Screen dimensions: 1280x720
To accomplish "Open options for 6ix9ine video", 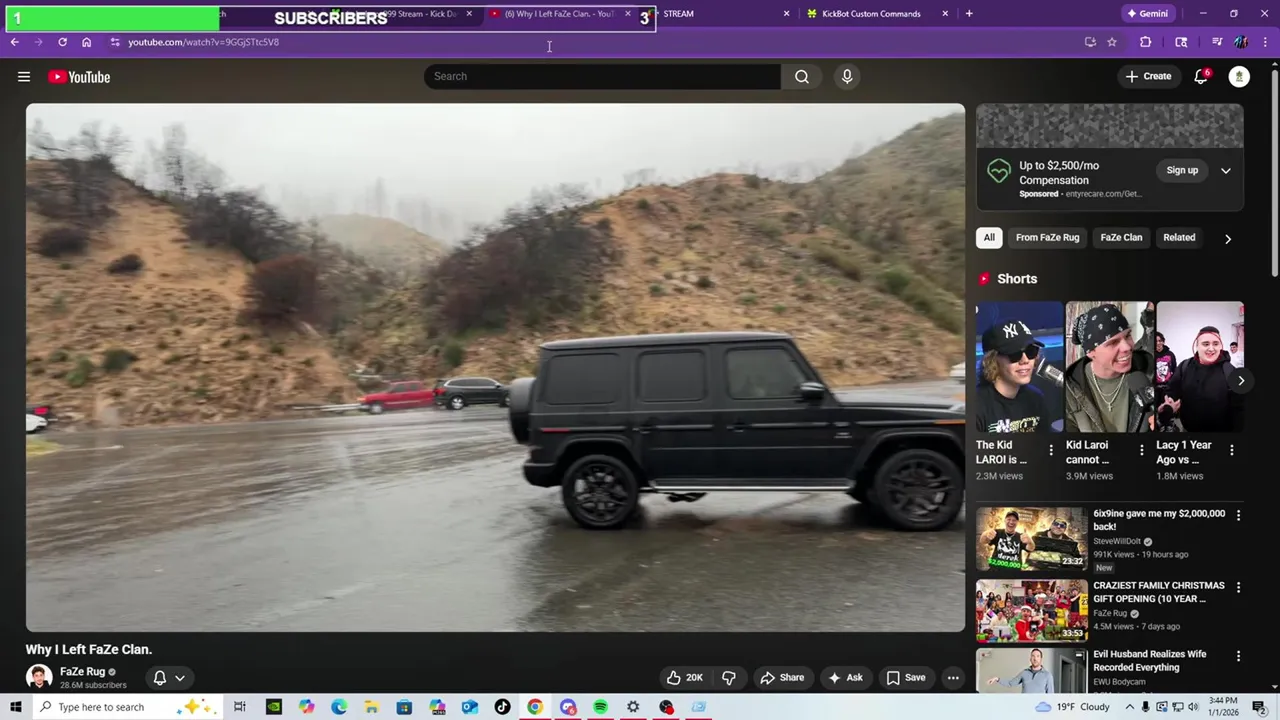I will (x=1238, y=515).
